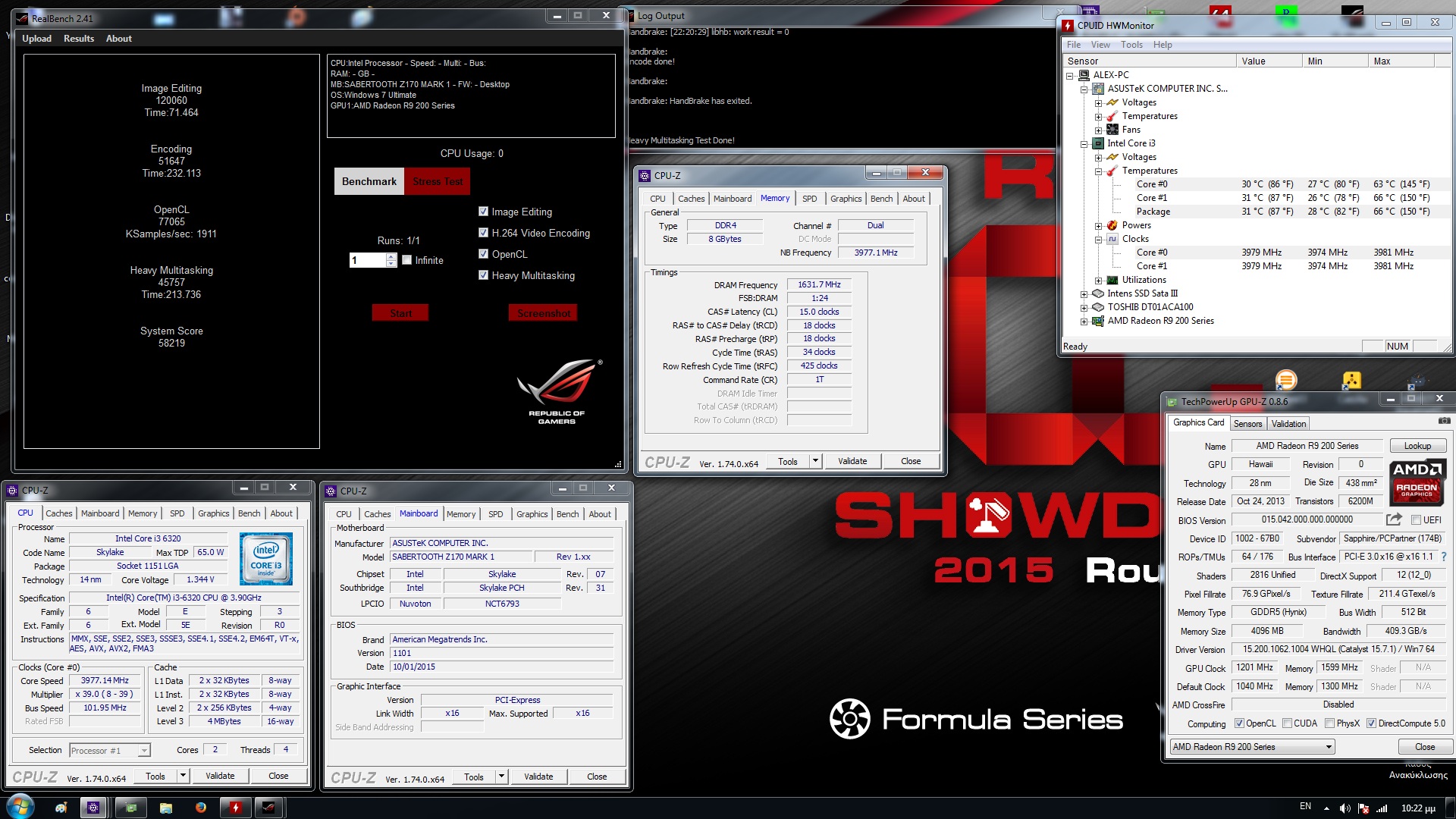Viewport: 1456px width, 819px height.
Task: Toggle the Heavy Multitasking checkbox
Action: 484,275
